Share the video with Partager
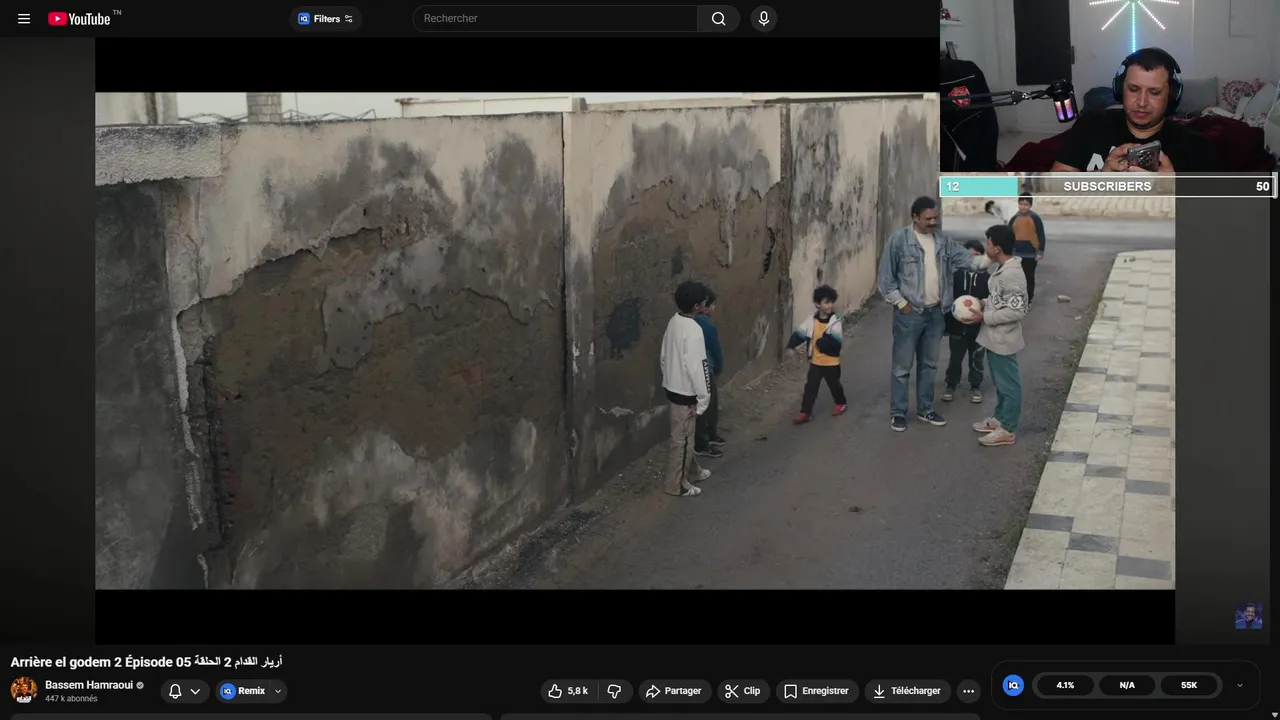The height and width of the screenshot is (720, 1280). pyautogui.click(x=673, y=691)
